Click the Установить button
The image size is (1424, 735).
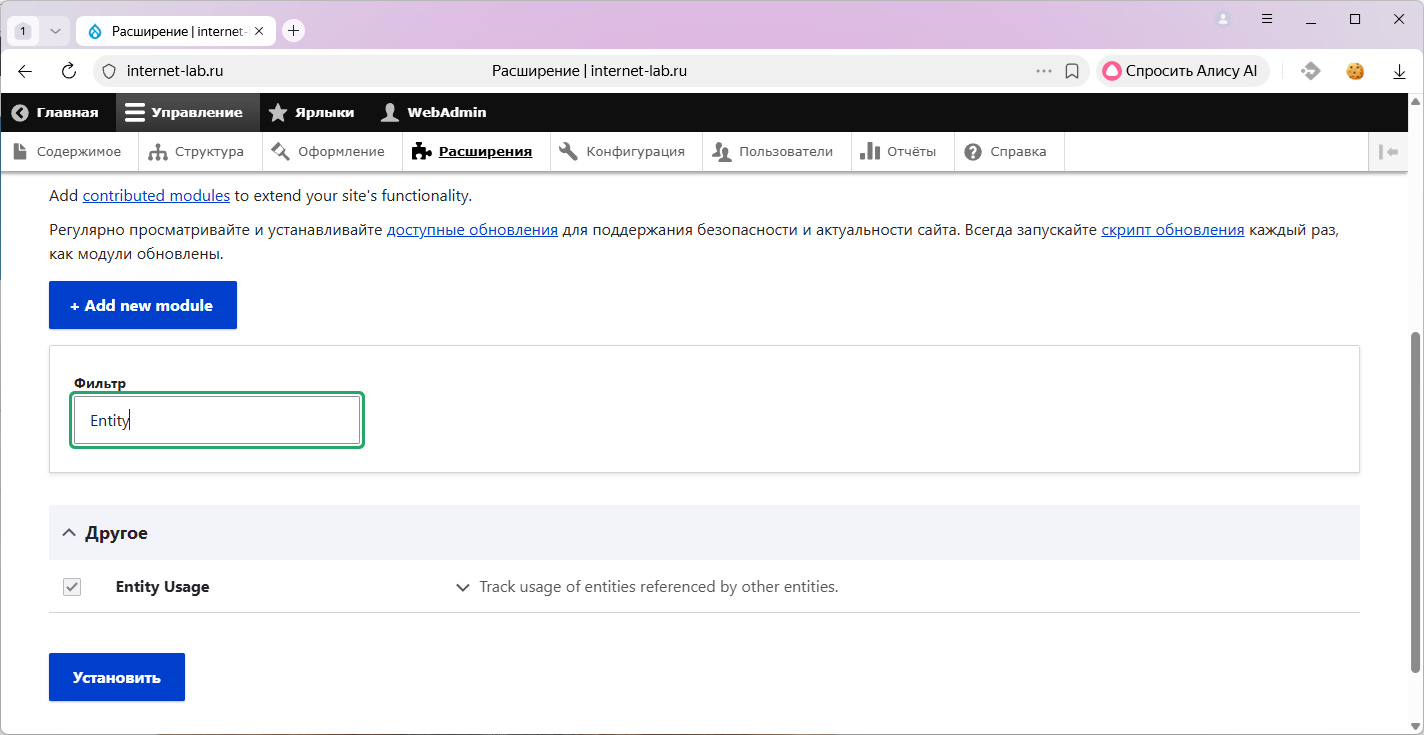click(x=116, y=677)
